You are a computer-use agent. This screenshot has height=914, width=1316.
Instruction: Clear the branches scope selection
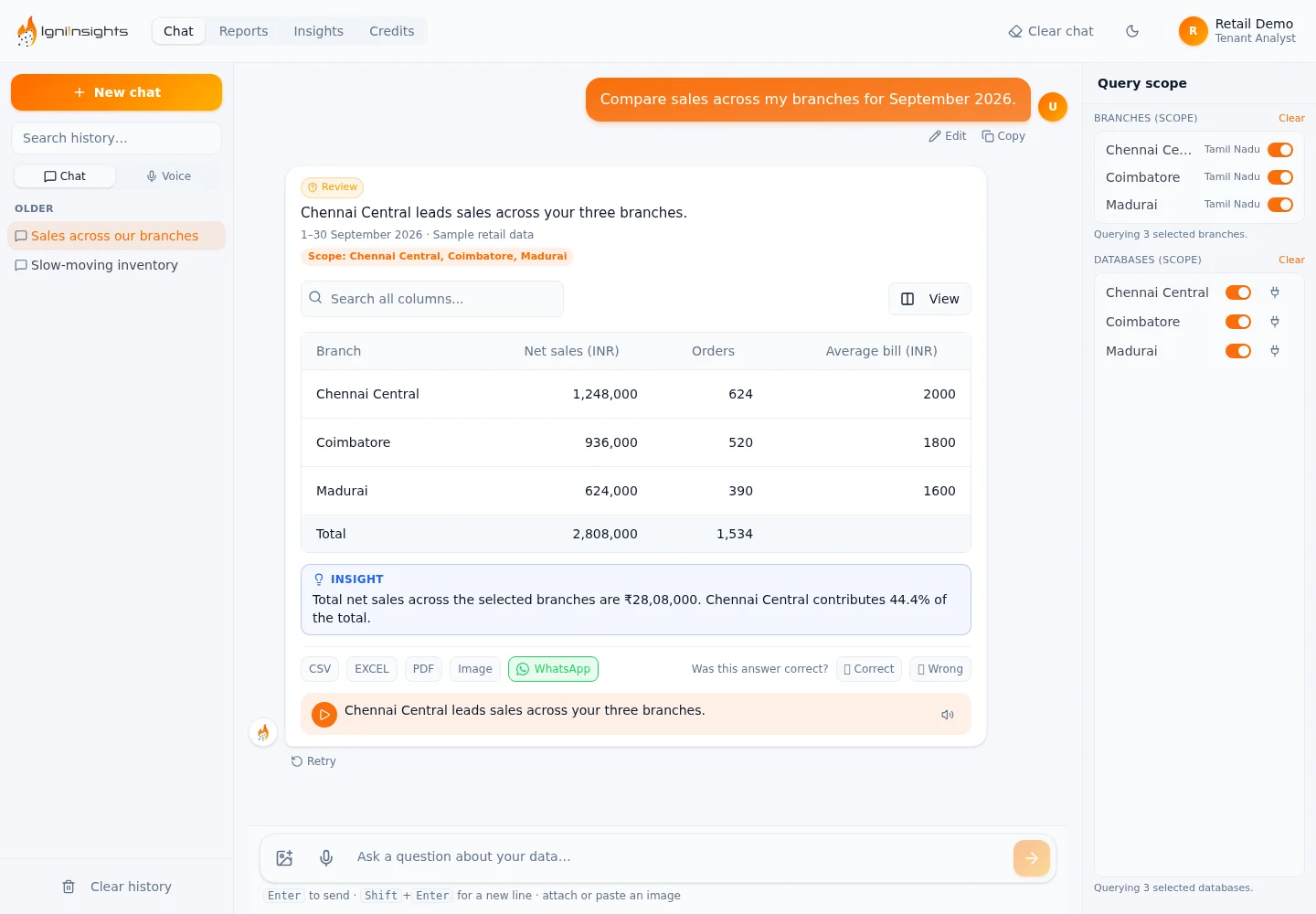click(1291, 118)
